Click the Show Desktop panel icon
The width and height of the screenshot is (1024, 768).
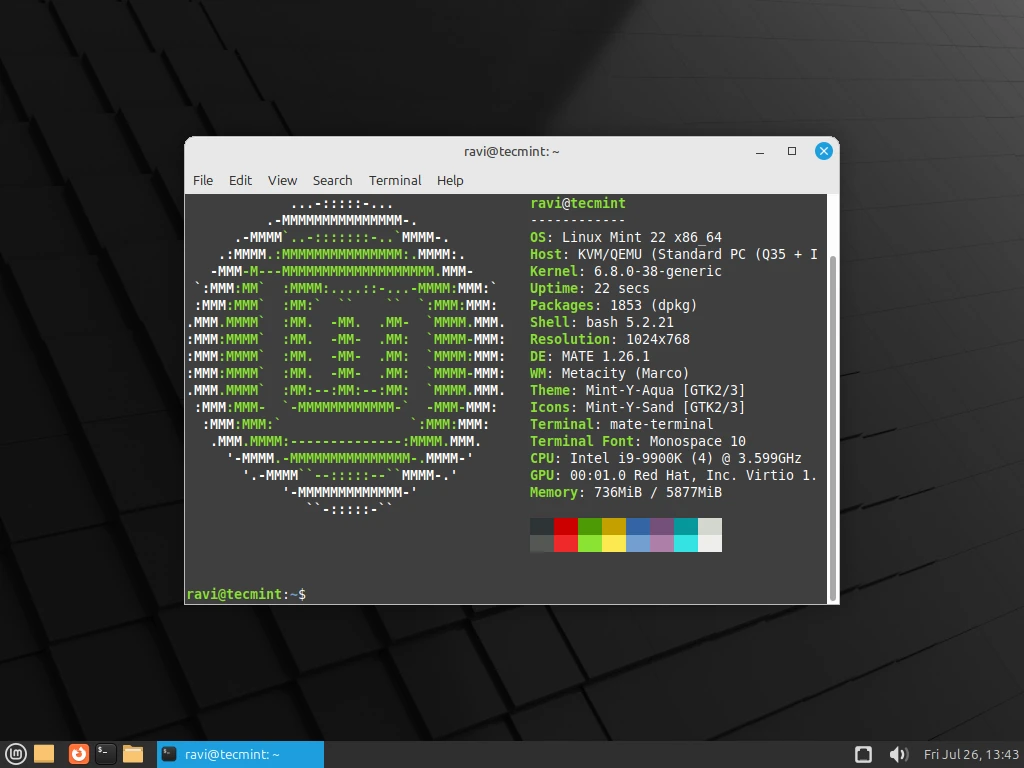click(44, 754)
